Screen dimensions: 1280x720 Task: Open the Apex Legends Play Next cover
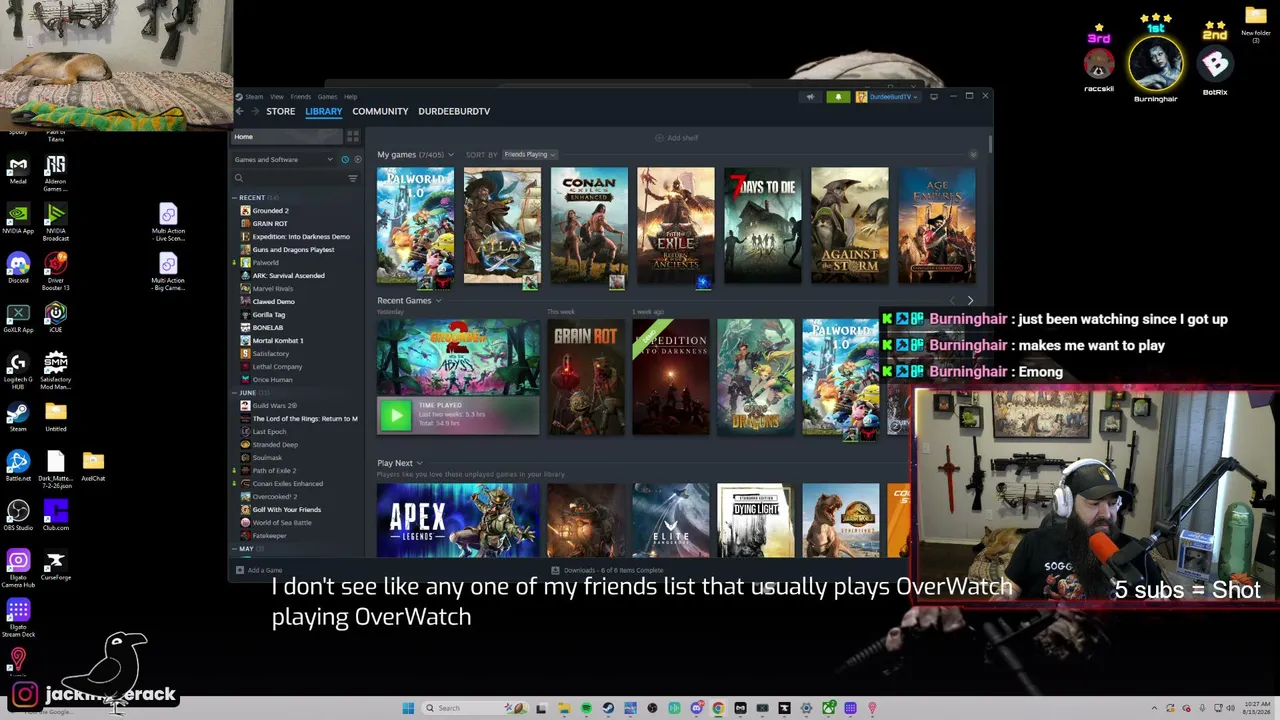(x=458, y=520)
